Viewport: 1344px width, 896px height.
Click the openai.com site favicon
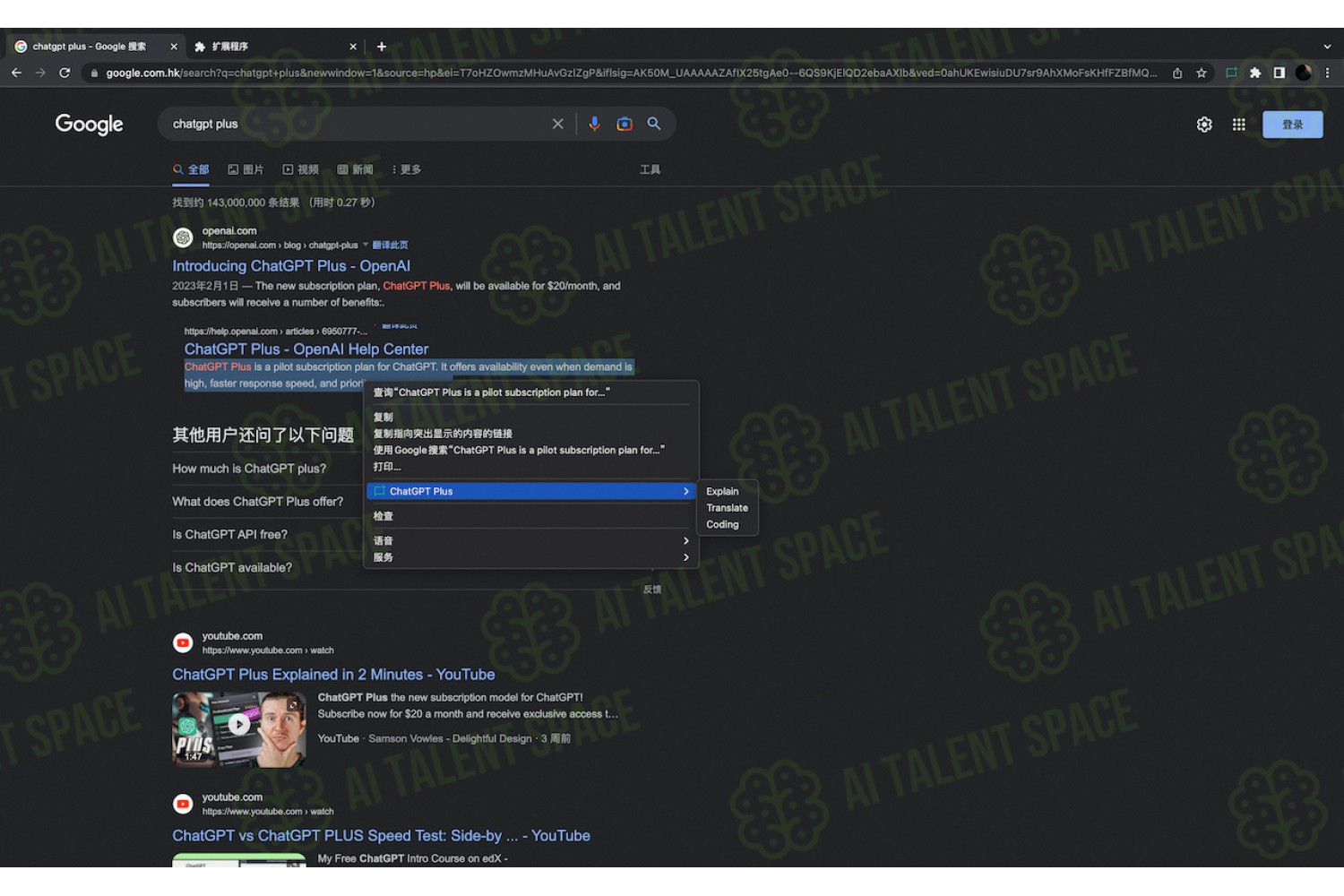[x=183, y=237]
